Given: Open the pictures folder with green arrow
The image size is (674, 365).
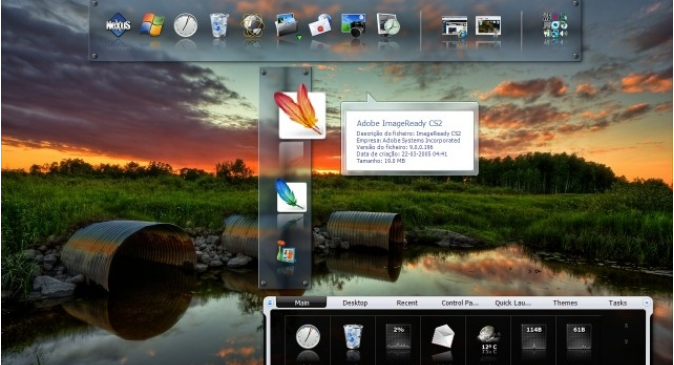Looking at the screenshot, I should [x=287, y=25].
